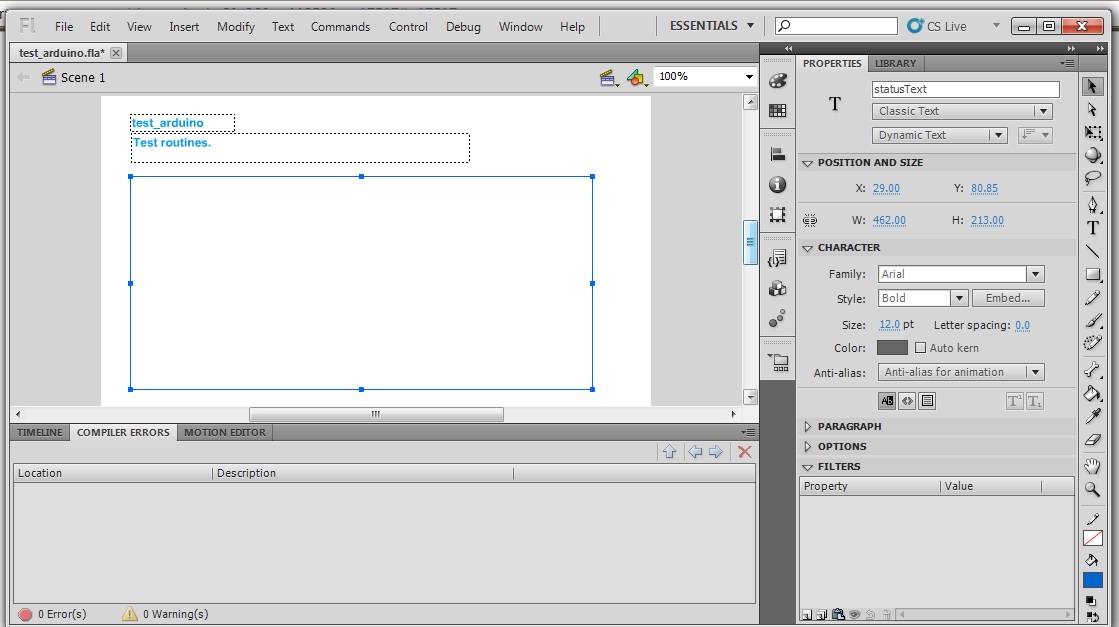Select the Line tool
Screen dimensions: 1119x627
pos(1092,251)
